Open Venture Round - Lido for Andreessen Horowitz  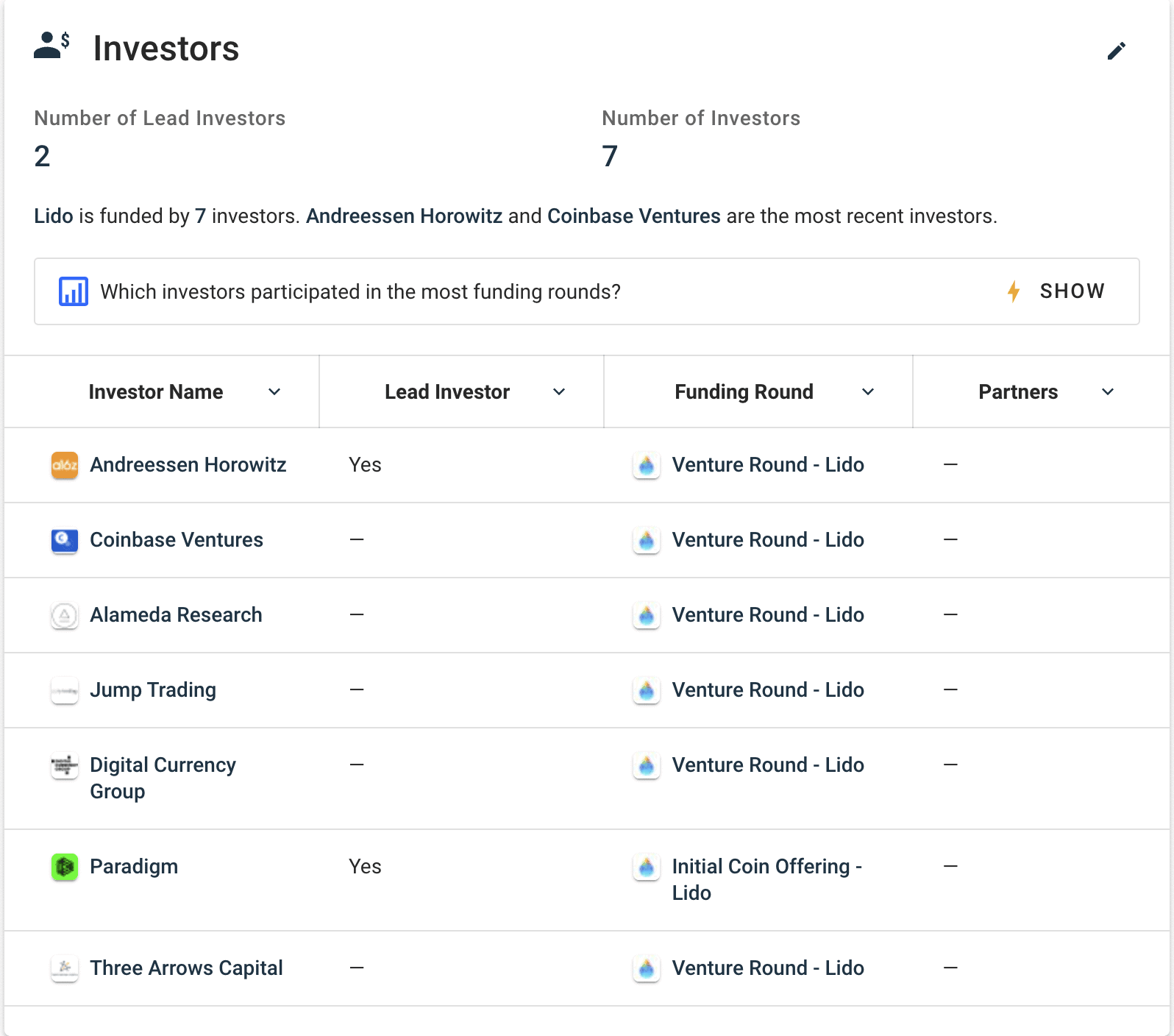coord(768,465)
